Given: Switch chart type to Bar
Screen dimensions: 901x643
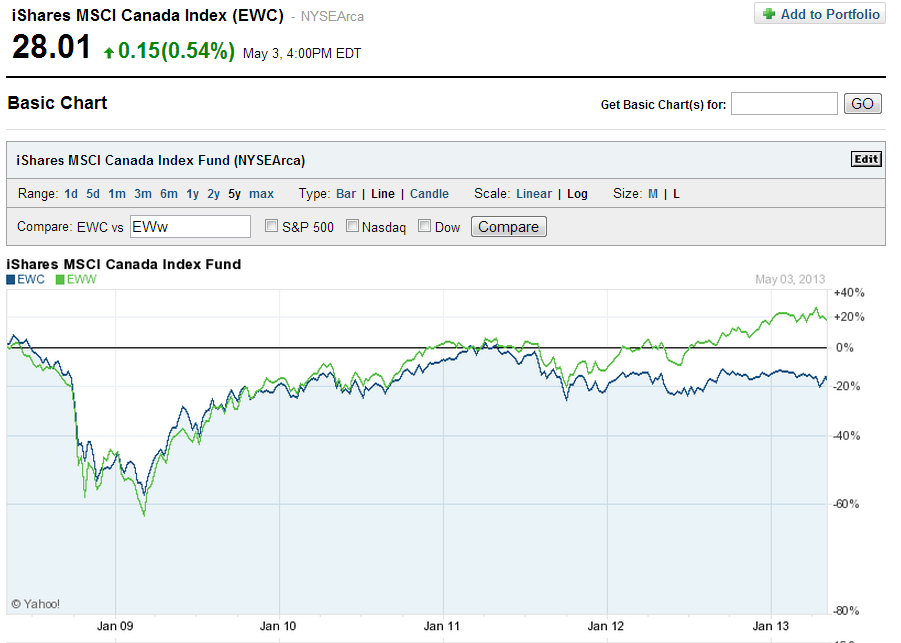Looking at the screenshot, I should pyautogui.click(x=346, y=194).
